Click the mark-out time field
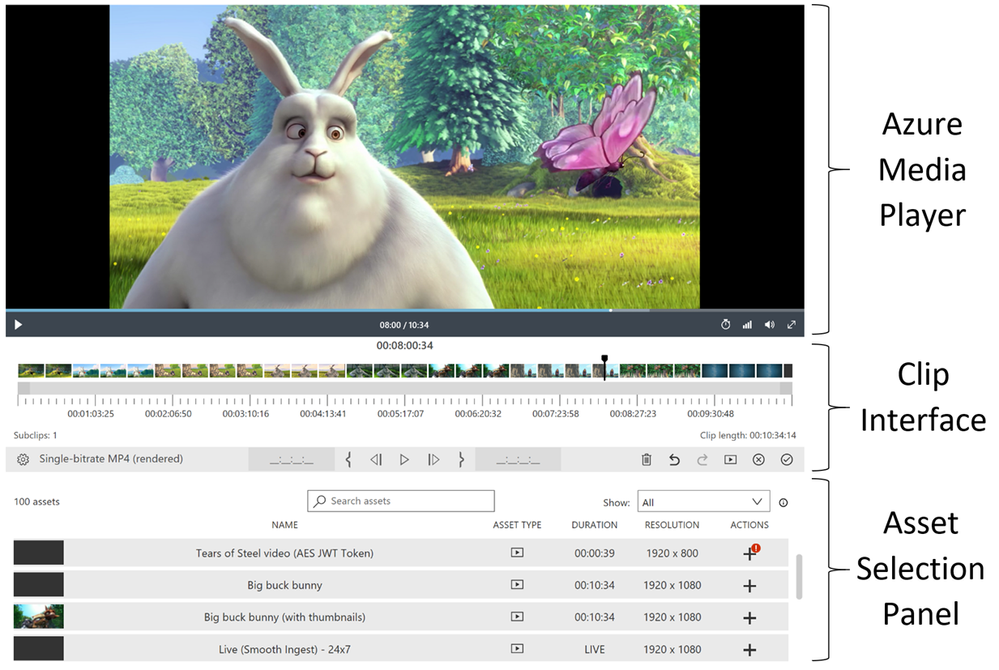 click(518, 460)
